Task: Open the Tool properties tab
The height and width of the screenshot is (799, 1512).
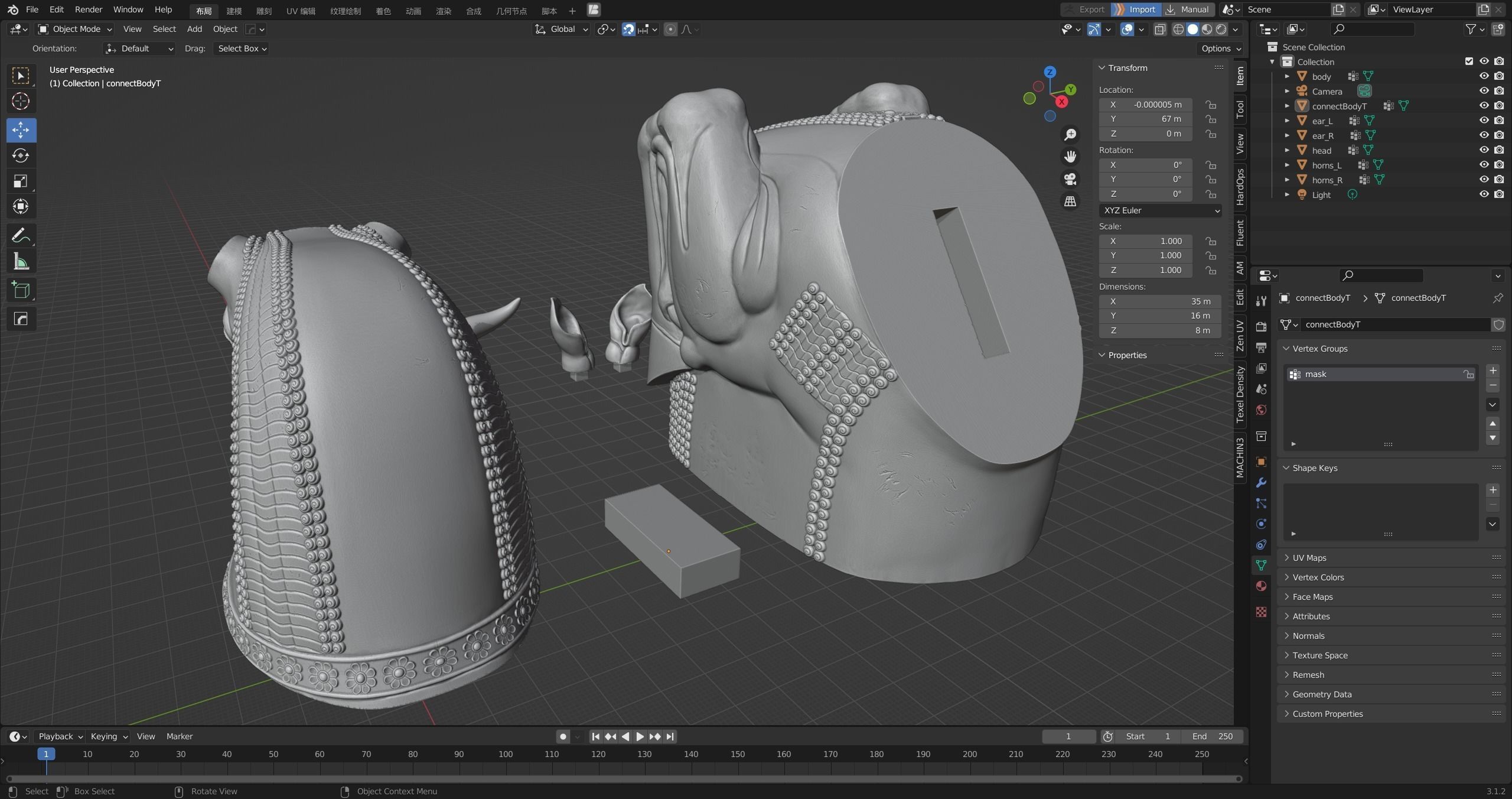Action: tap(1262, 301)
